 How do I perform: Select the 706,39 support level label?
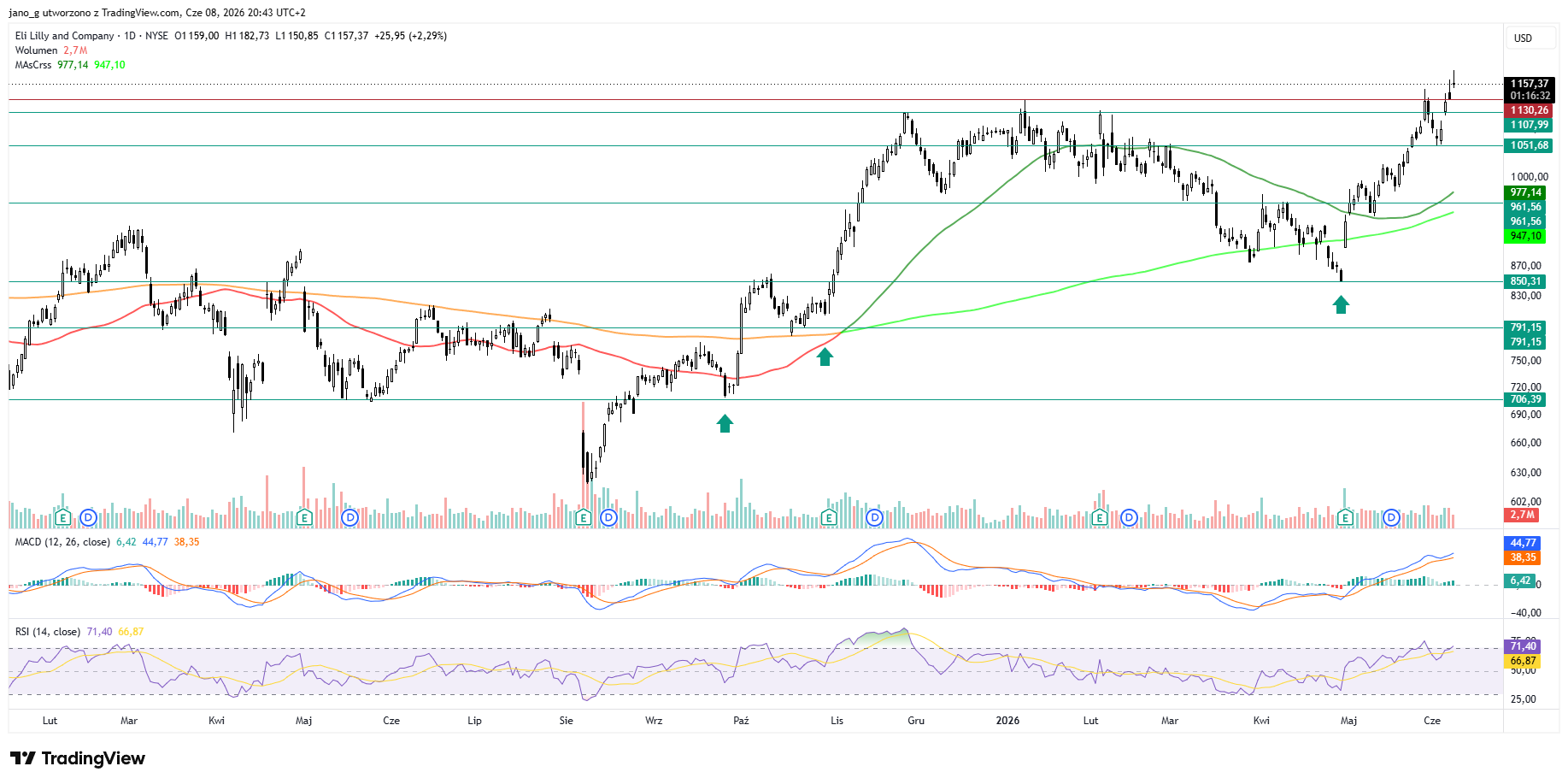[1525, 399]
